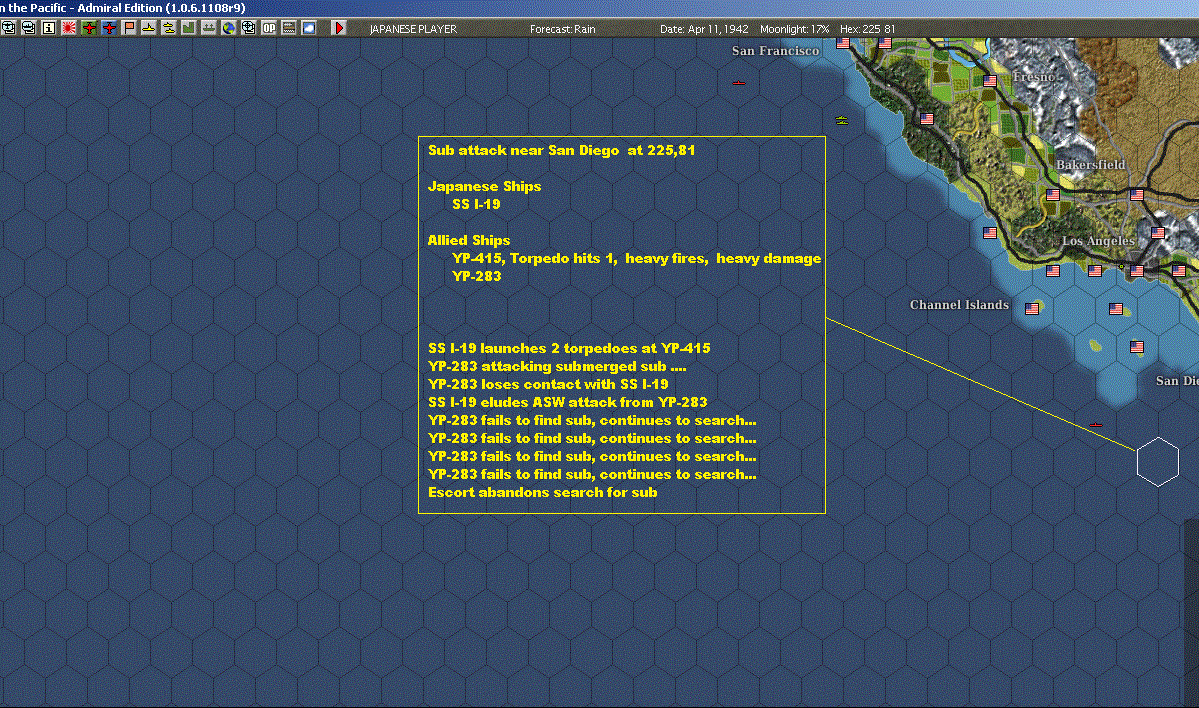The width and height of the screenshot is (1199, 708).
Task: Click the Bakersfield map label
Action: 1090,164
